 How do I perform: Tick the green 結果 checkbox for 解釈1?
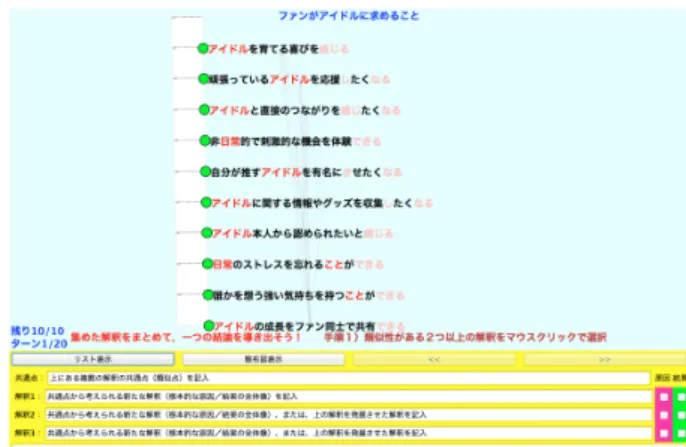coord(681,397)
